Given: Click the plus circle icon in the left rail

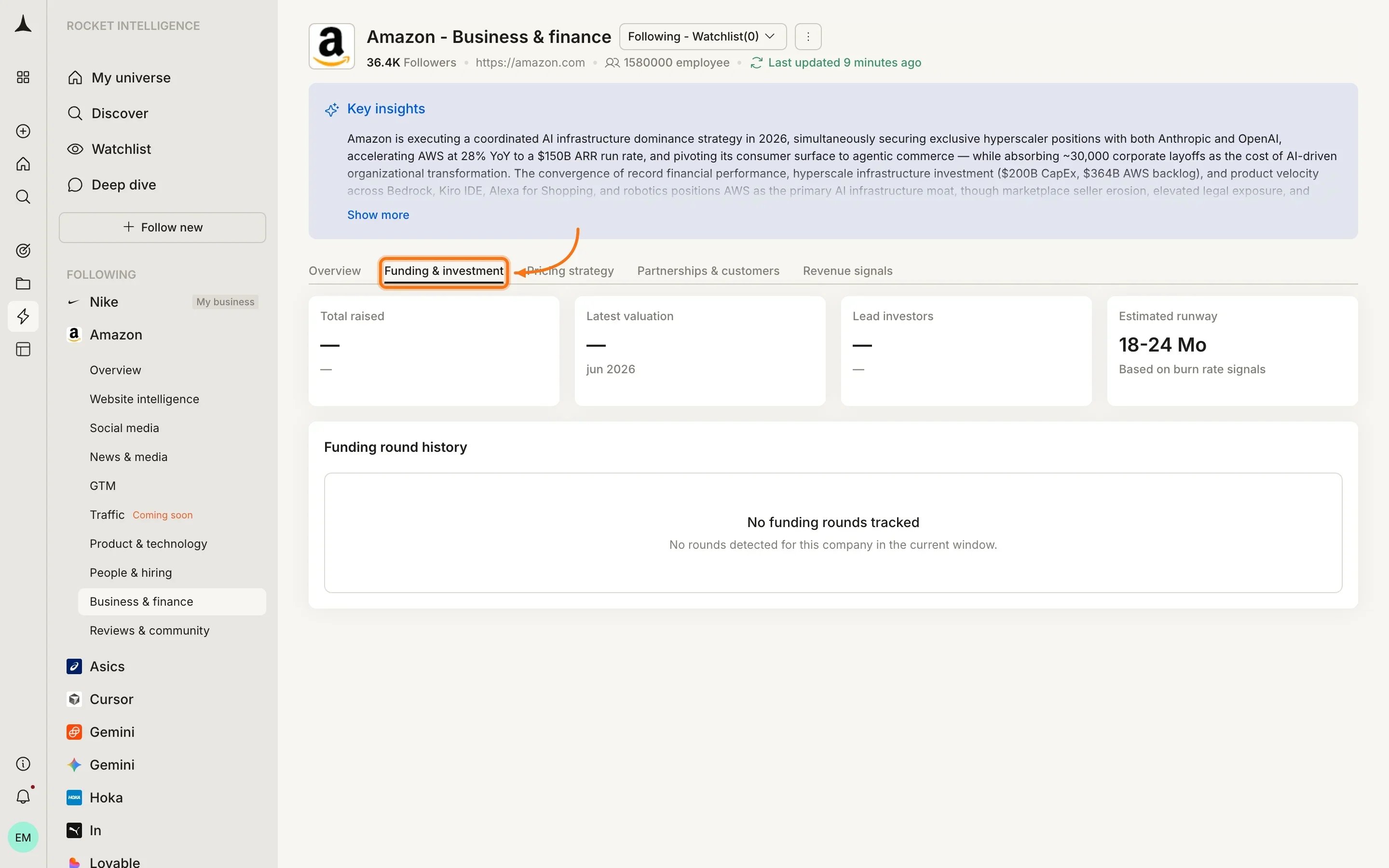Looking at the screenshot, I should tap(23, 132).
